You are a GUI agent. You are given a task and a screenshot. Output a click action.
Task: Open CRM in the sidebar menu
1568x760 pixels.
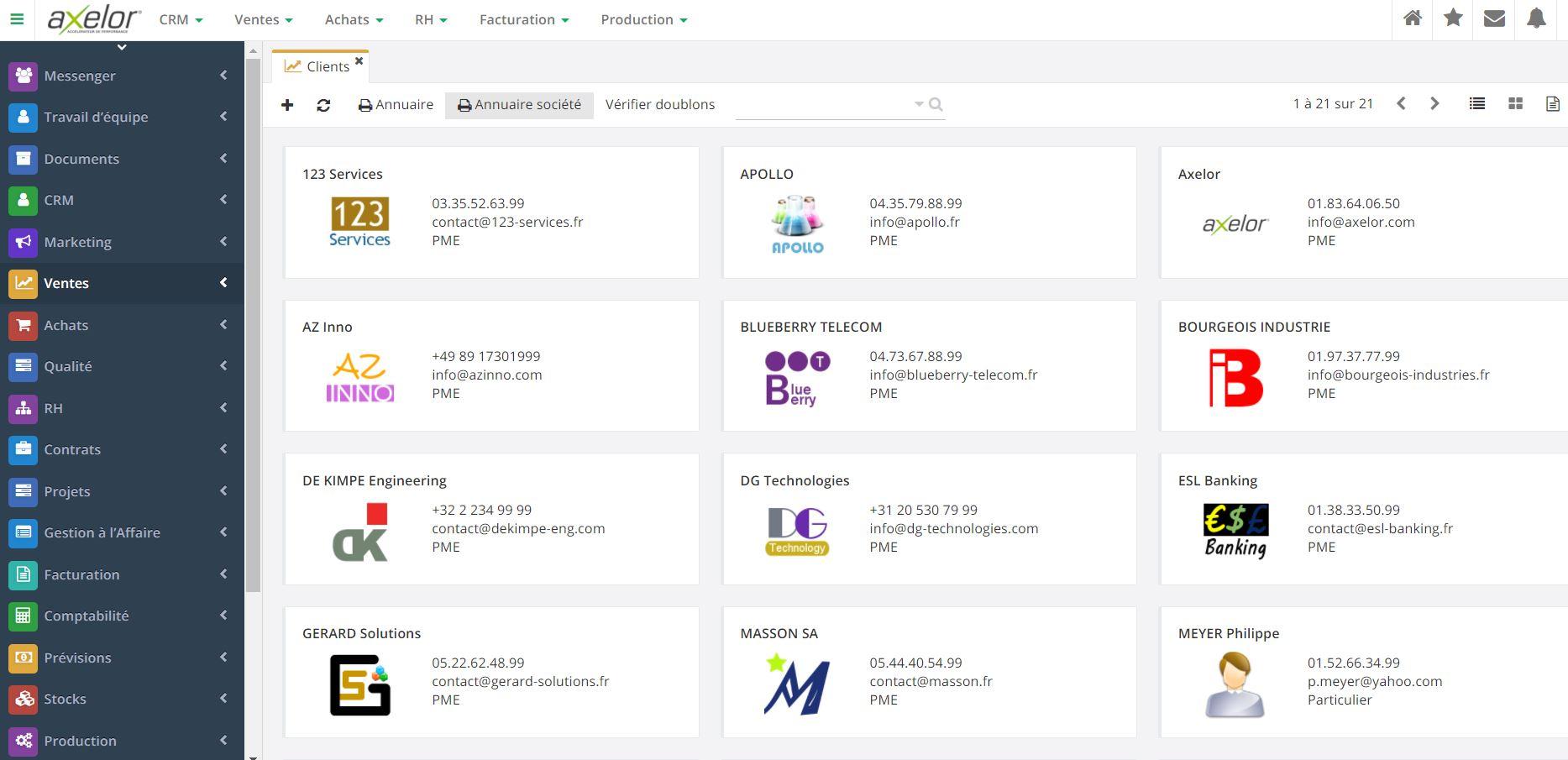pos(122,200)
